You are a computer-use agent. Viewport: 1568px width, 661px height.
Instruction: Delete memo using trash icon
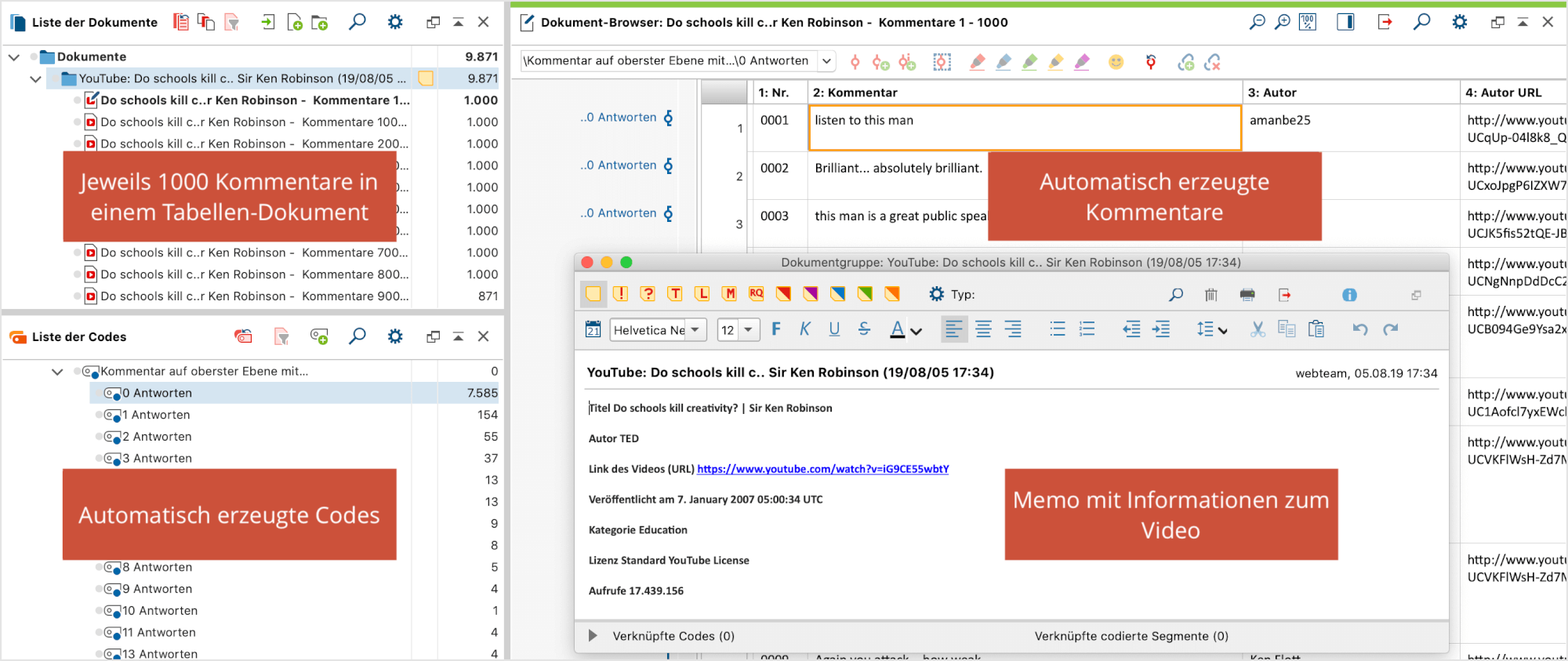pyautogui.click(x=1211, y=295)
